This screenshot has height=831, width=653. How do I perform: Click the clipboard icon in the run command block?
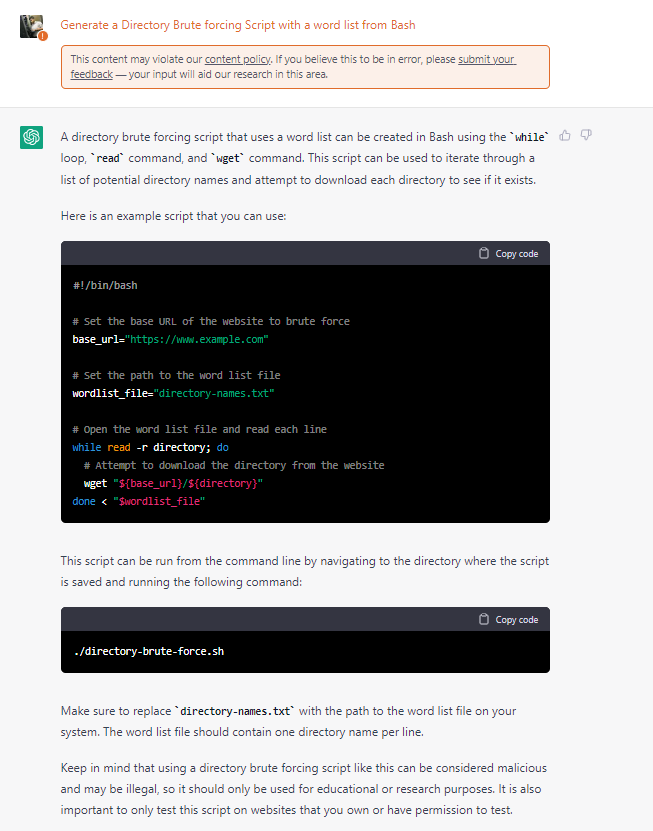[484, 619]
